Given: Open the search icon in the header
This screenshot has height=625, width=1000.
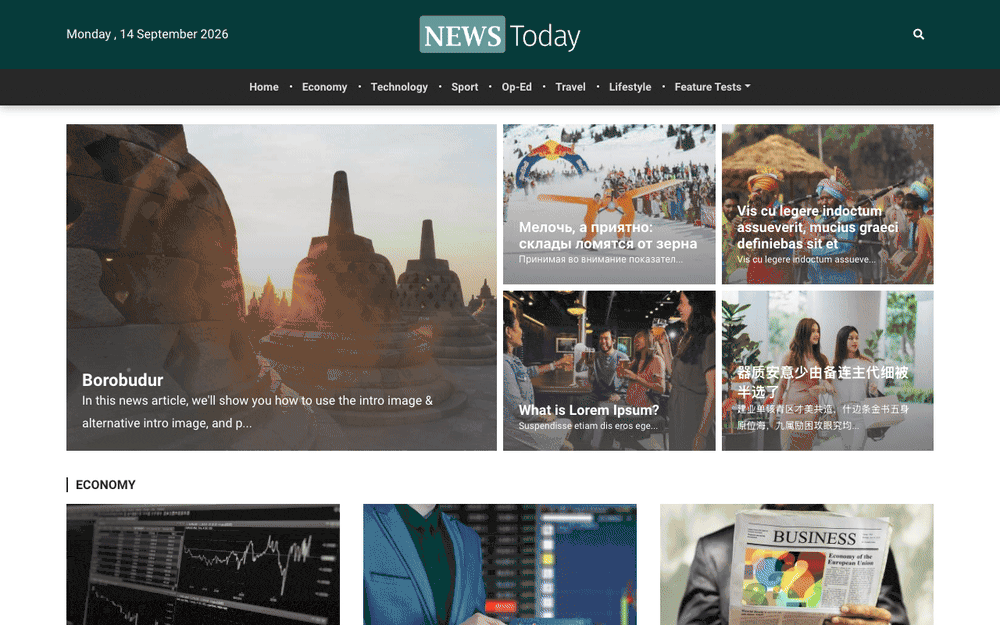Looking at the screenshot, I should [918, 34].
